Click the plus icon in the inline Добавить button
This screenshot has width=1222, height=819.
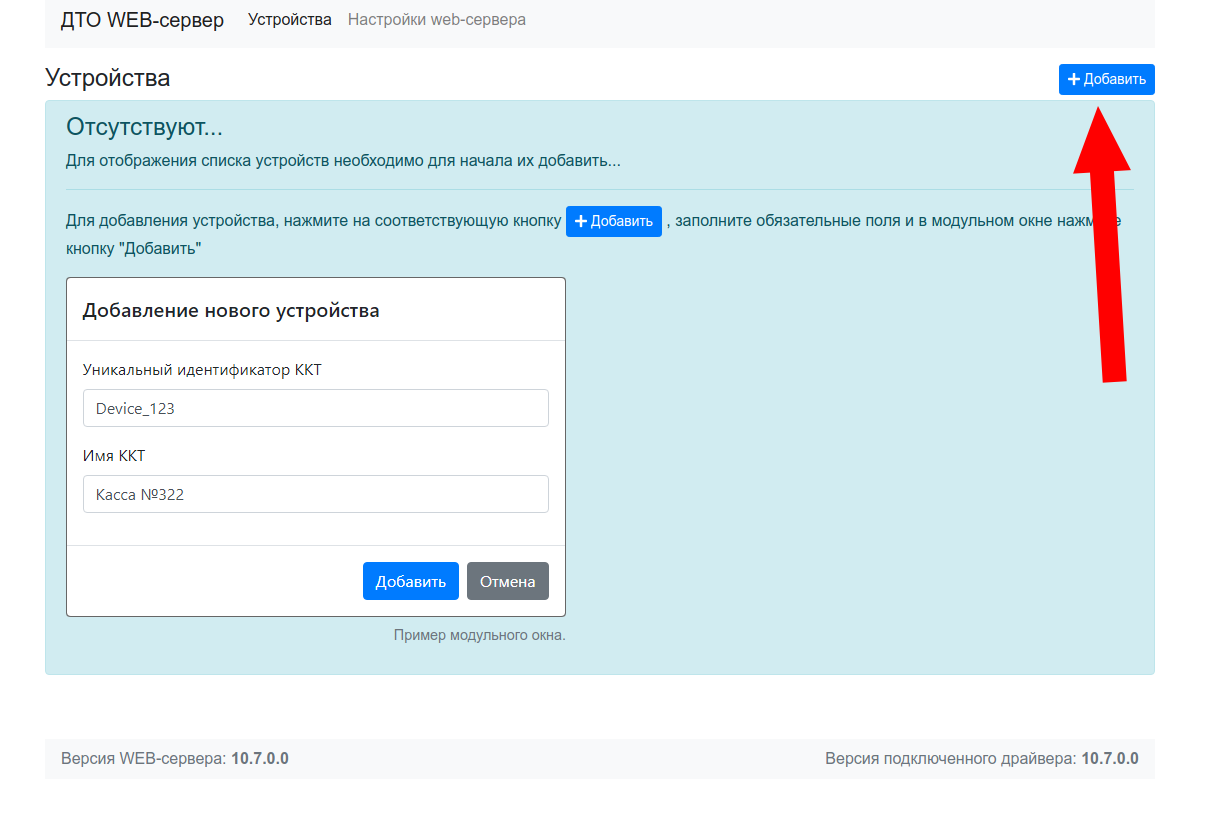pos(581,221)
